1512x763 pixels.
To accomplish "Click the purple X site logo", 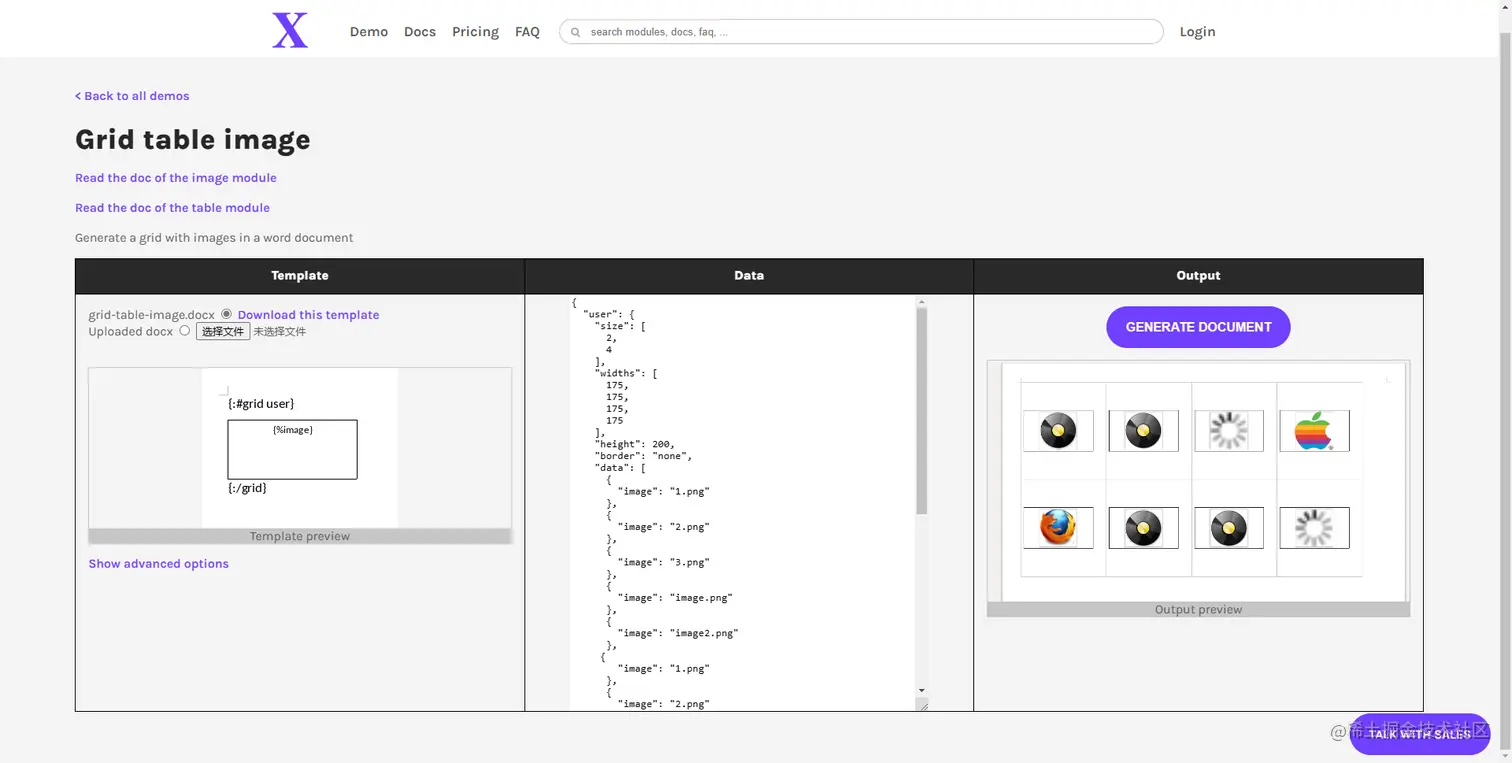I will click(290, 30).
